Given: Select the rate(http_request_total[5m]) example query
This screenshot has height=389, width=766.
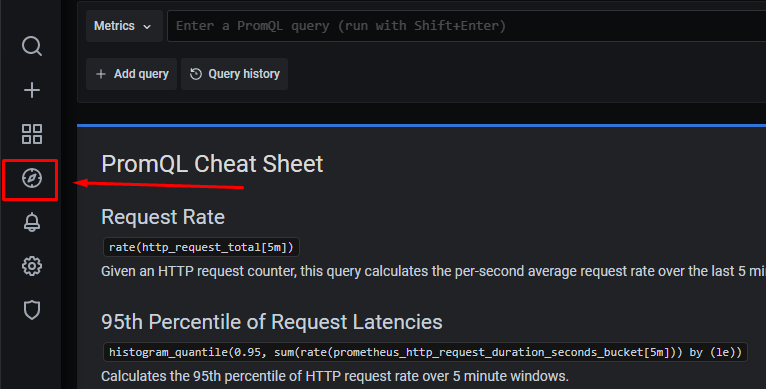Looking at the screenshot, I should (201, 247).
